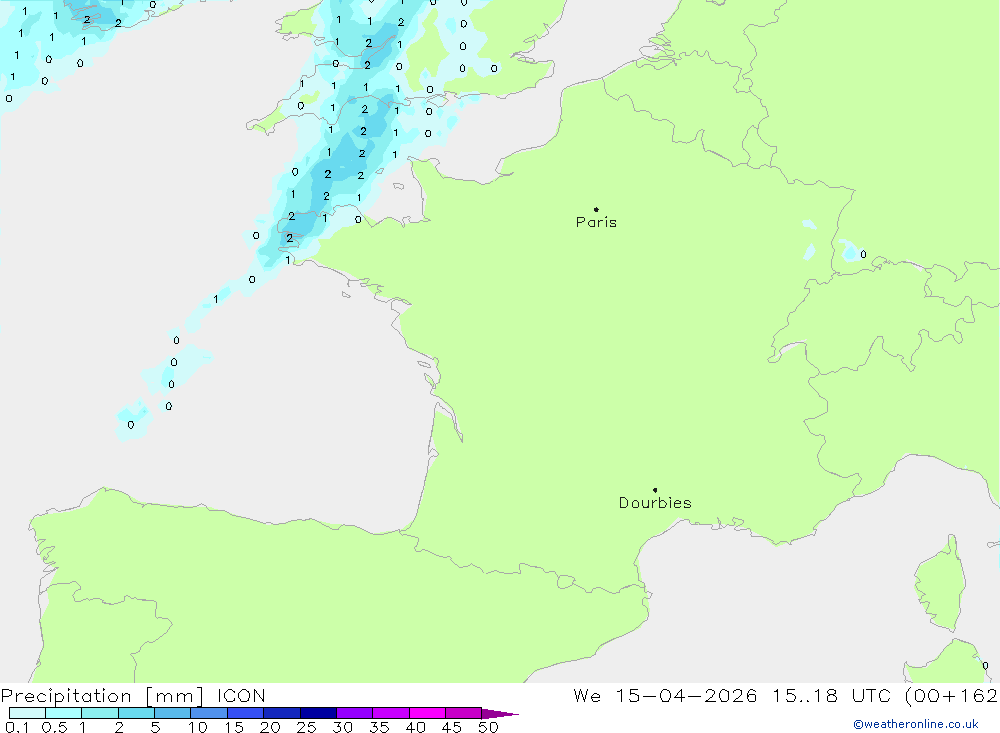The height and width of the screenshot is (733, 1000).
Task: Click the legend value label '0.5'
Action: tap(54, 727)
